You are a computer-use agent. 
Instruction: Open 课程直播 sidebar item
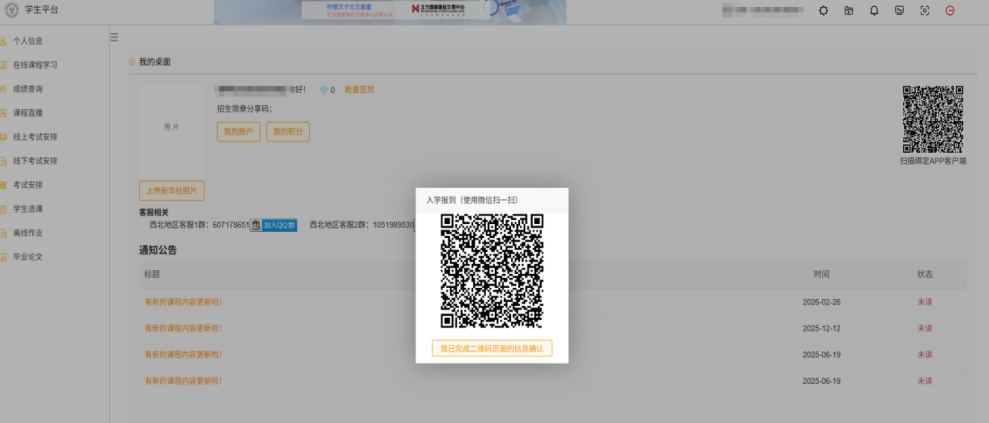(28, 113)
